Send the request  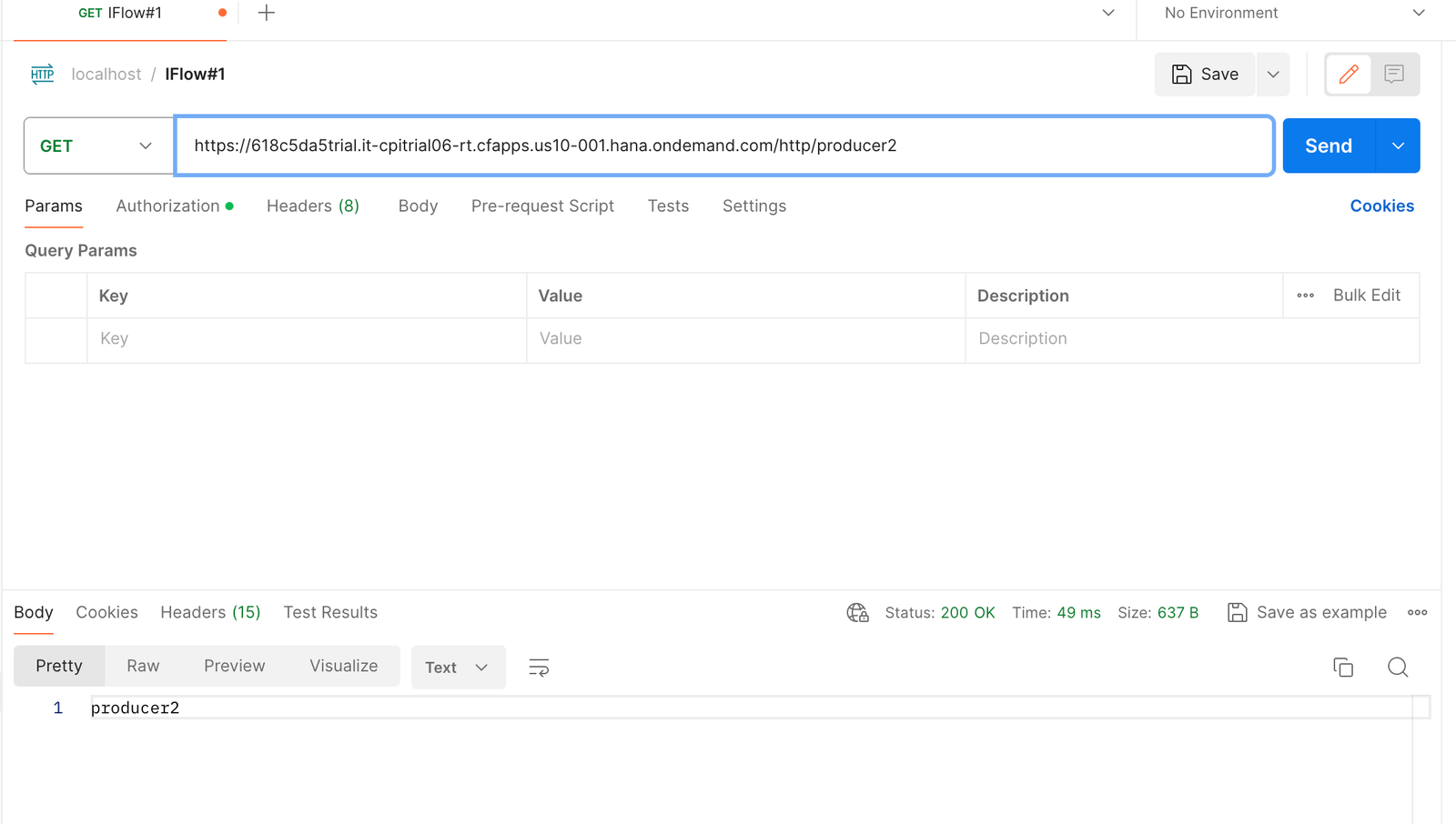click(1328, 146)
